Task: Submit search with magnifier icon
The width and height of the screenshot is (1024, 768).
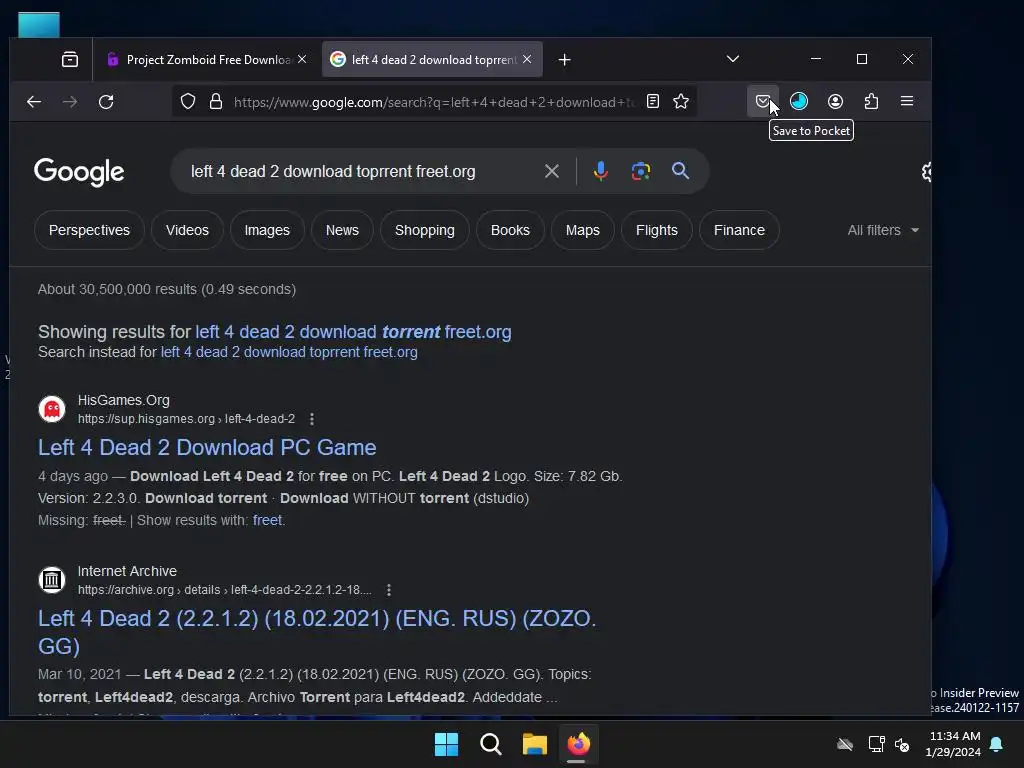Action: (680, 171)
